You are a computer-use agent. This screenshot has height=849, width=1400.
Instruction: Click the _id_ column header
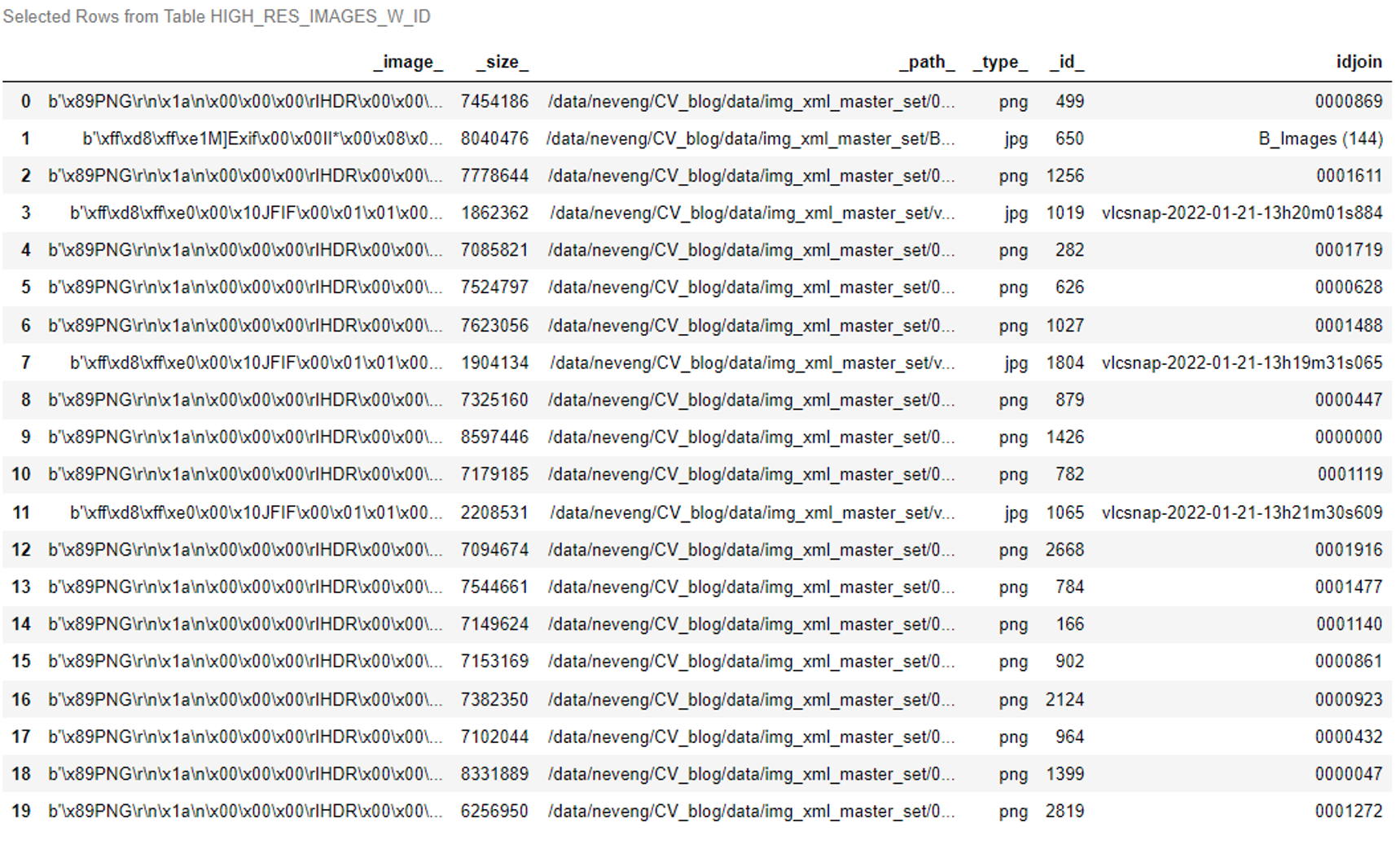click(1066, 62)
